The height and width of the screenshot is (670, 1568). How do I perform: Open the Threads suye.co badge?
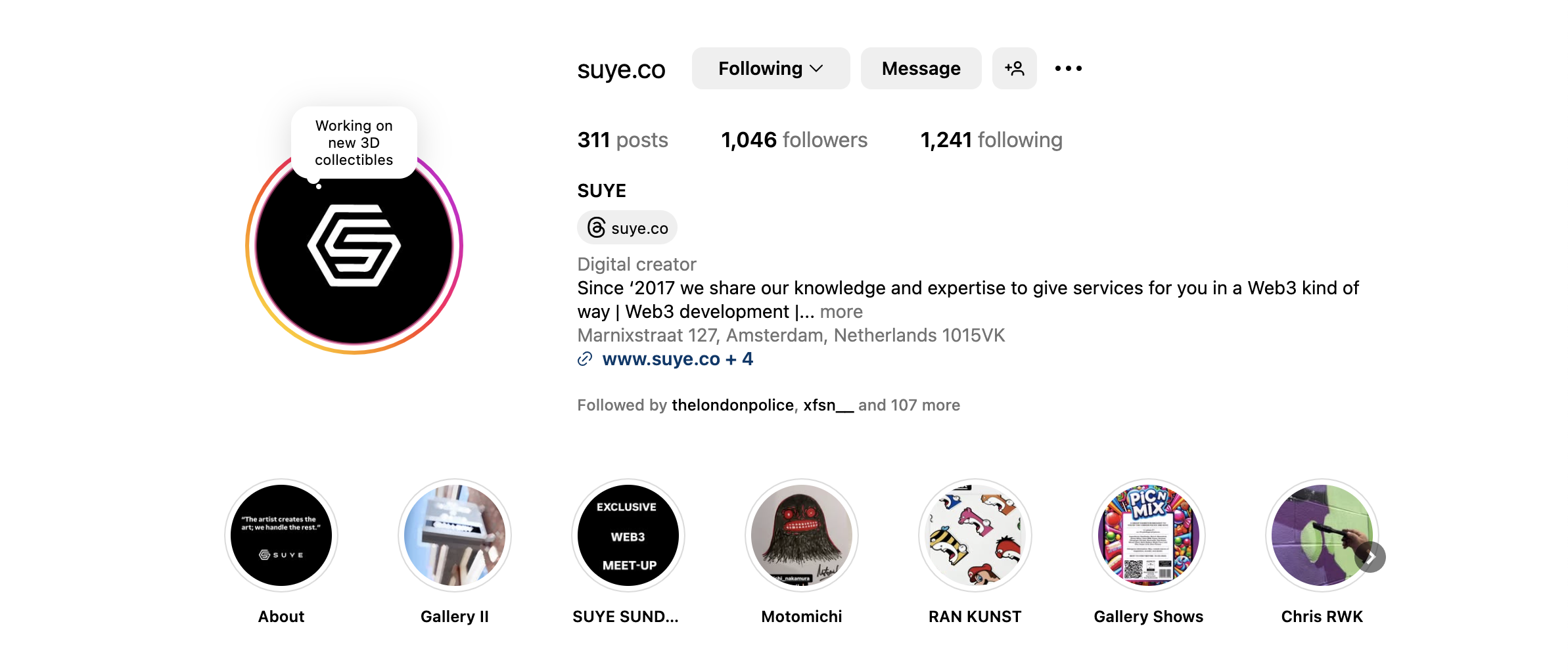(627, 228)
